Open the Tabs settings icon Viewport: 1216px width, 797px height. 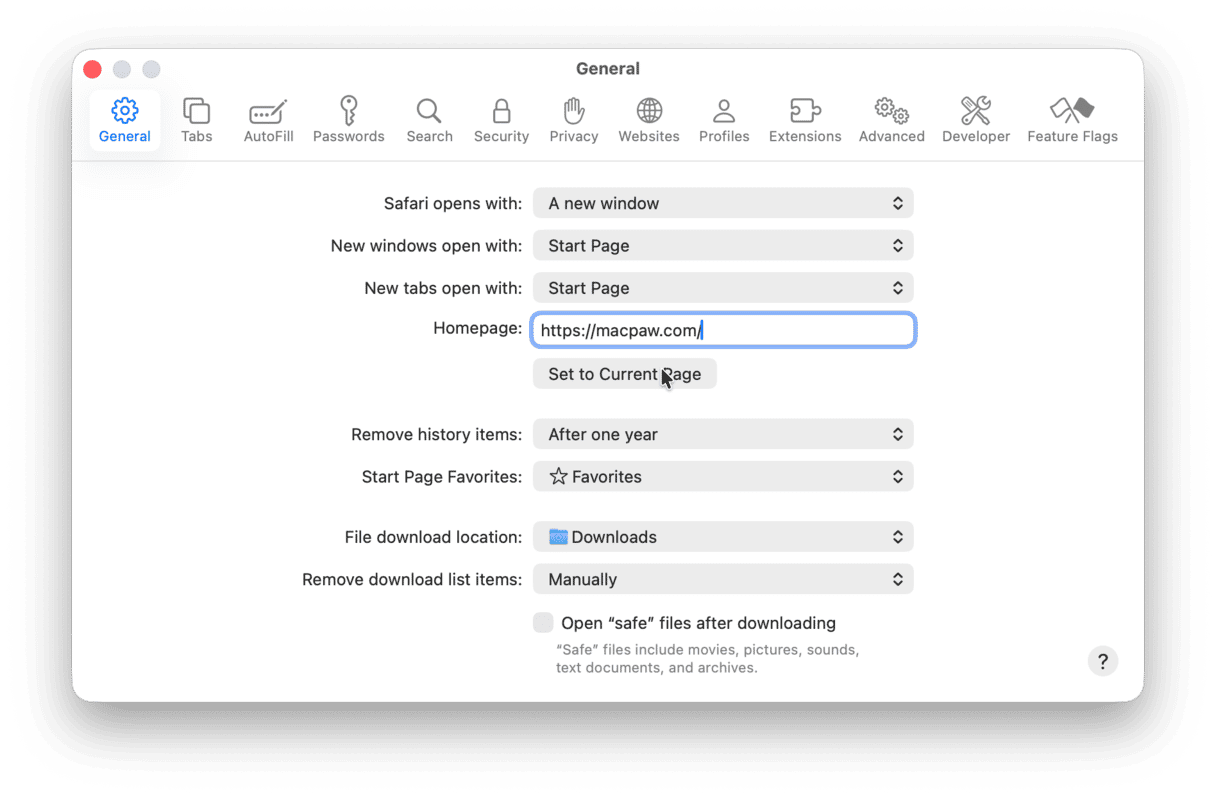point(196,120)
